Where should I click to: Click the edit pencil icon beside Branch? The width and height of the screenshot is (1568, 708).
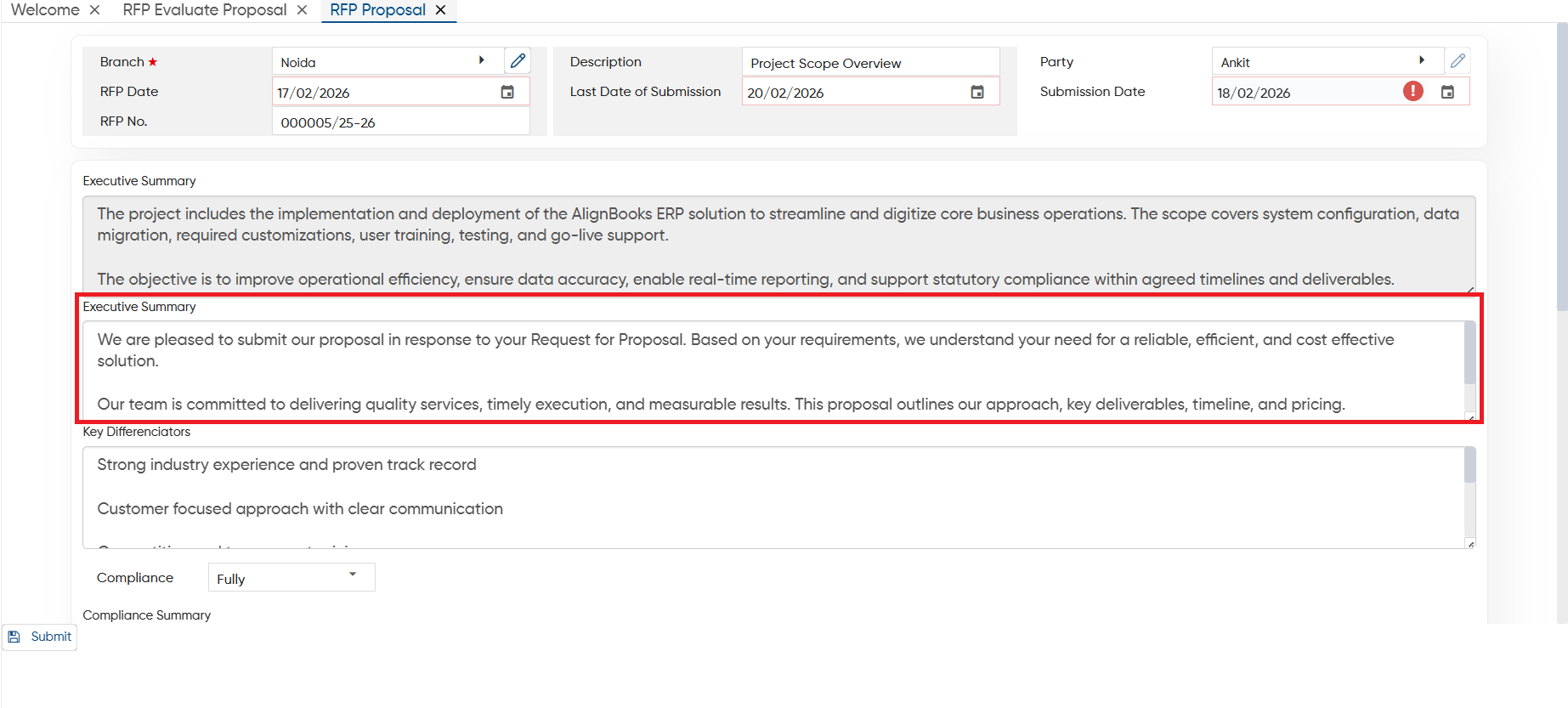point(518,61)
